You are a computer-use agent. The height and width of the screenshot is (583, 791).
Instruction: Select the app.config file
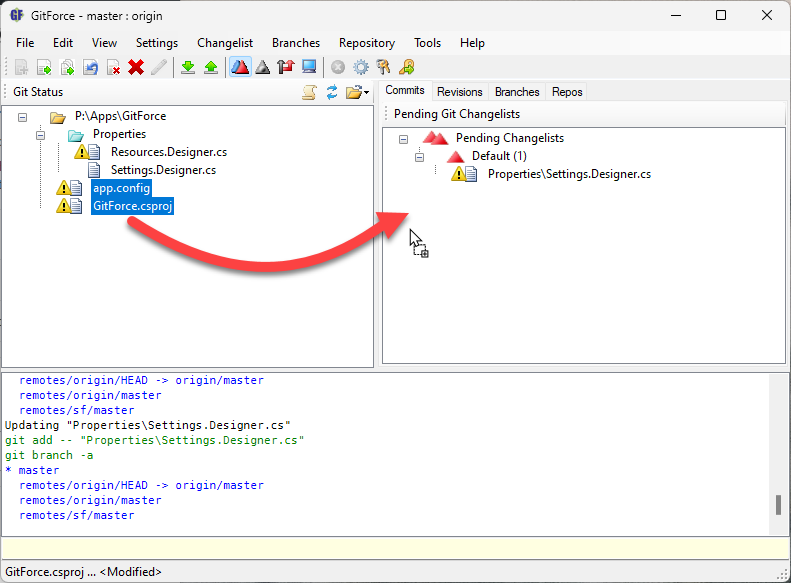tap(122, 188)
